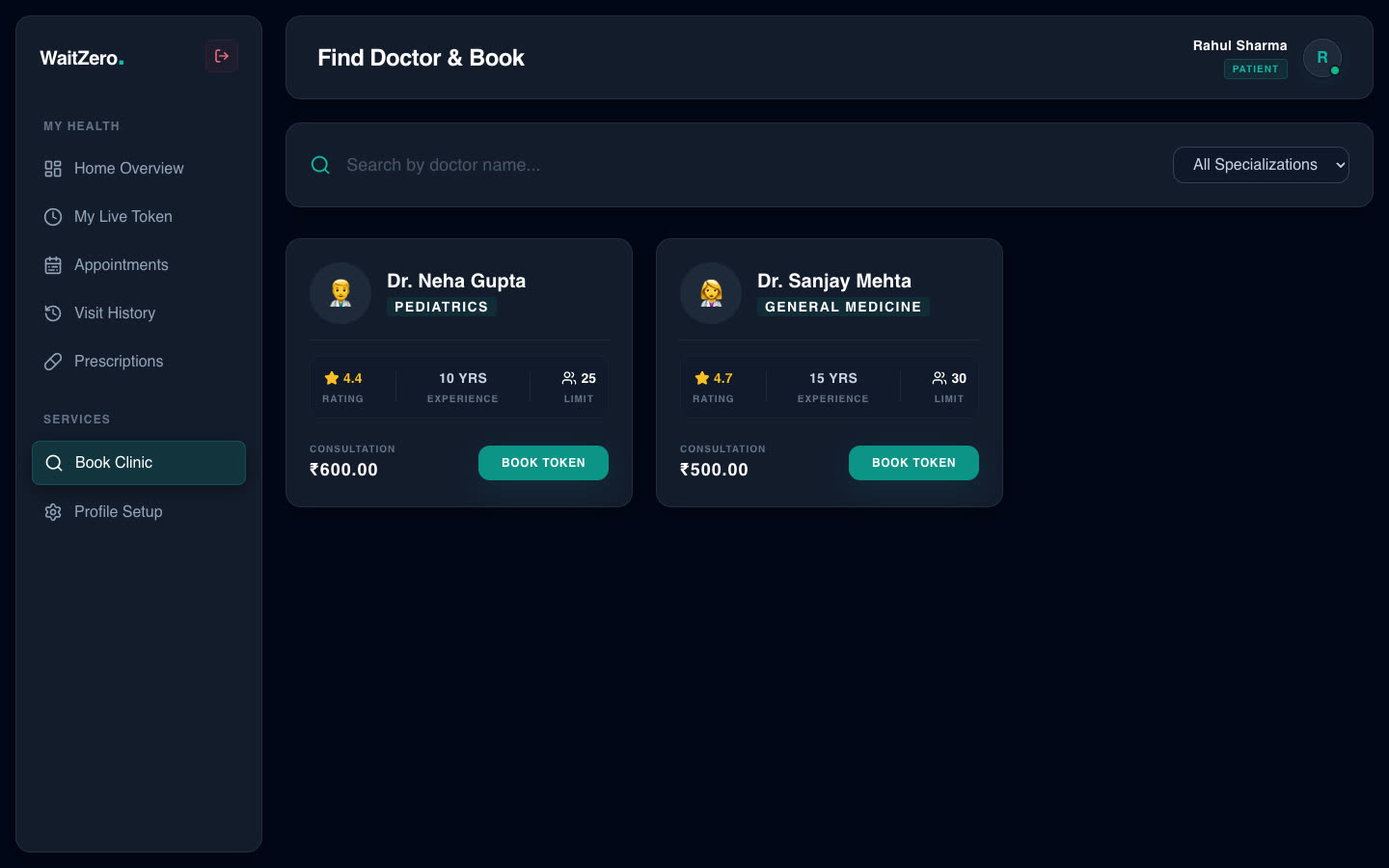Click the Home Overview grid icon
Screen dimensions: 1389x868
(53, 169)
